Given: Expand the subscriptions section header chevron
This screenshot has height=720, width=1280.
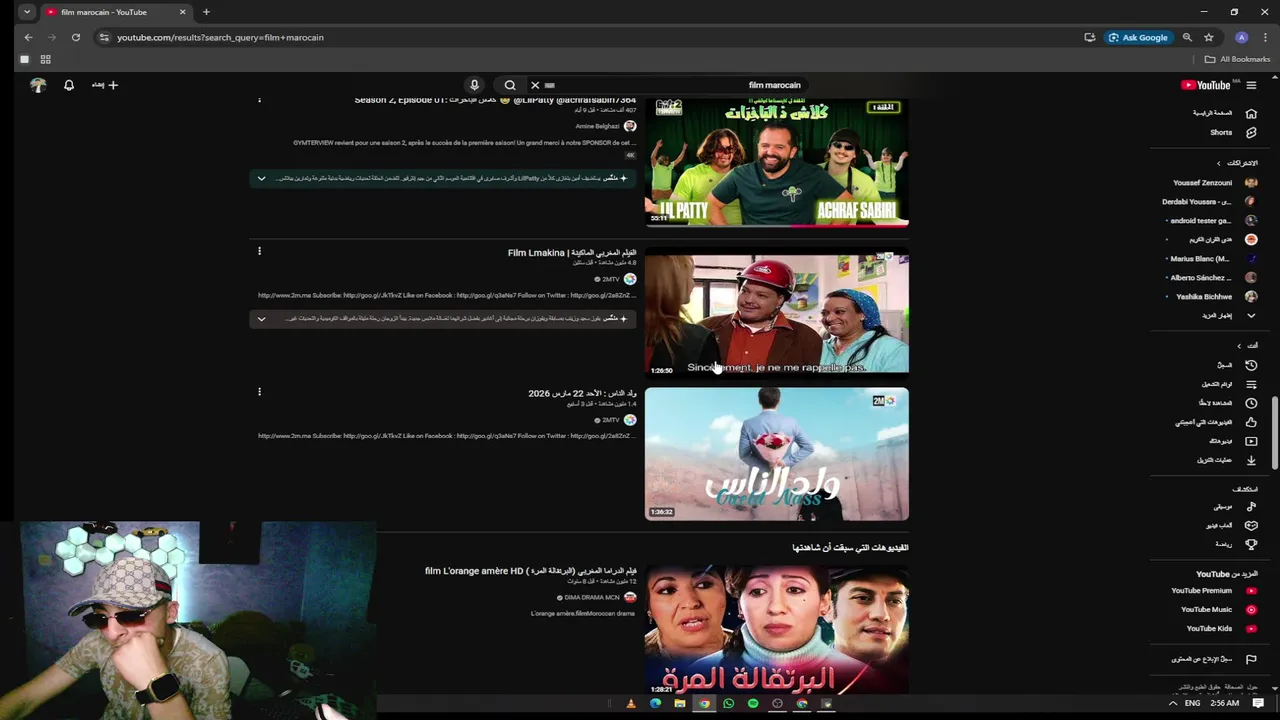Looking at the screenshot, I should coord(1219,163).
